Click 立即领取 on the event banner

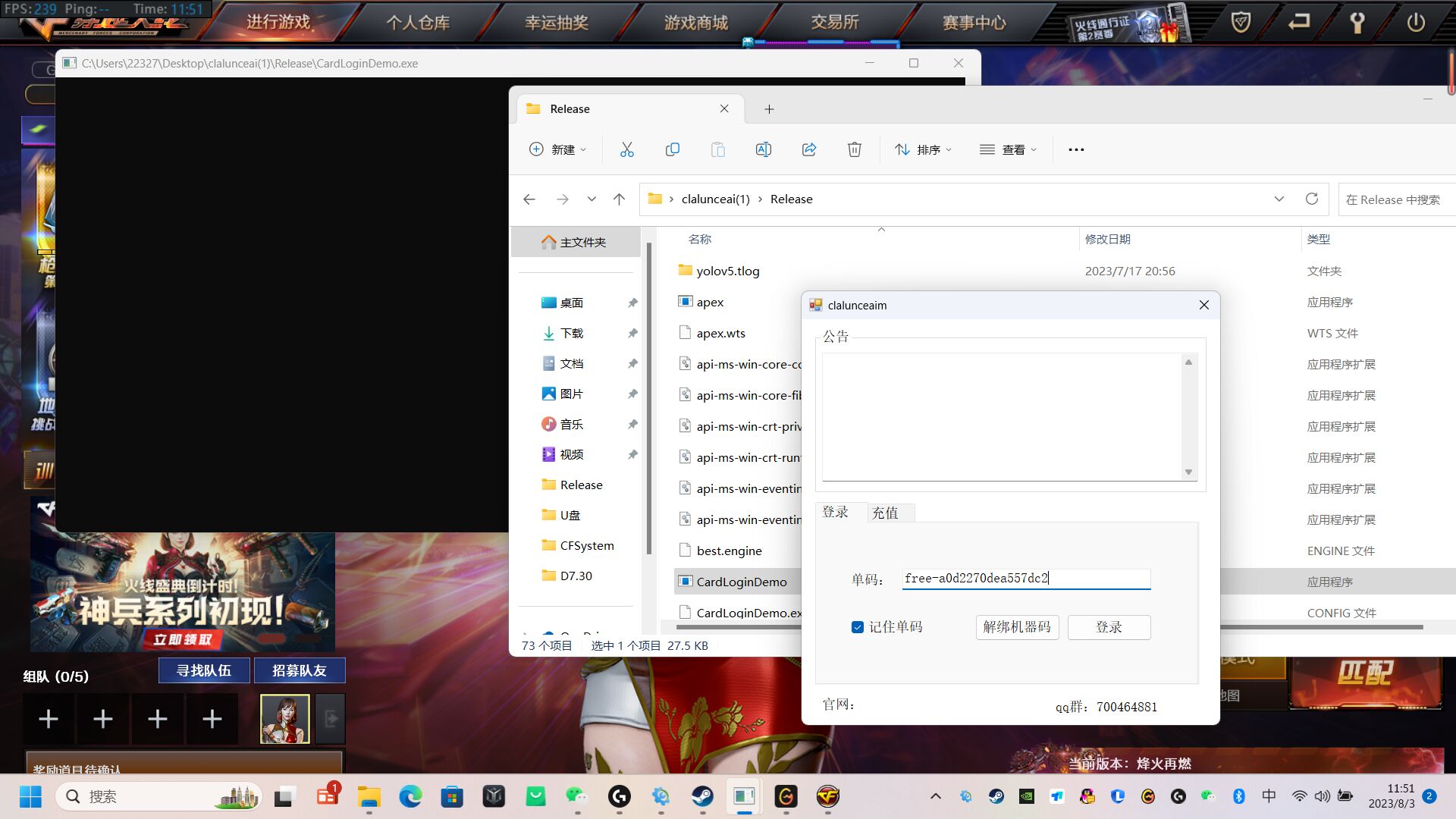(183, 639)
